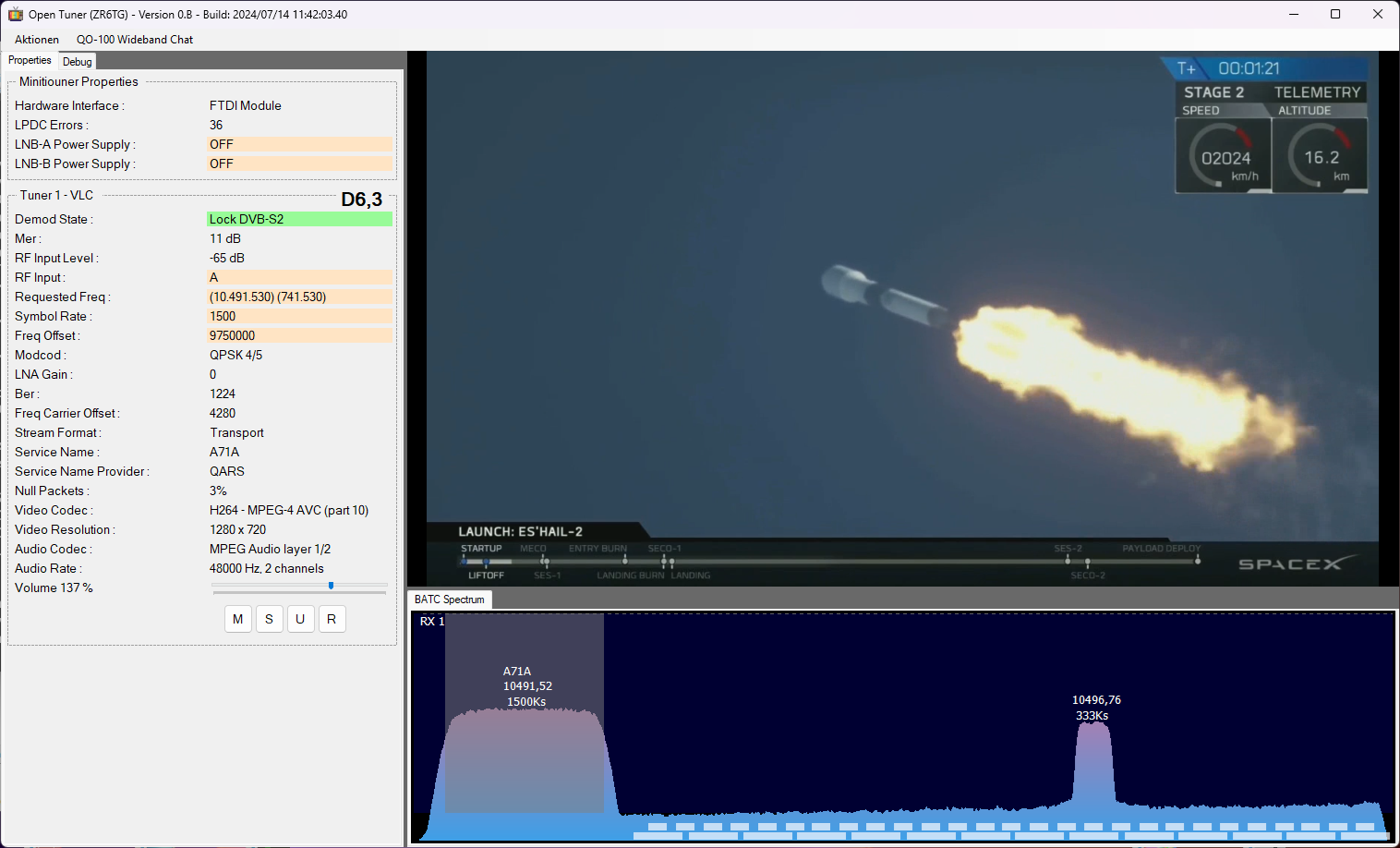This screenshot has height=848, width=1400.
Task: Click the U button in tuner panel
Action: click(x=300, y=619)
